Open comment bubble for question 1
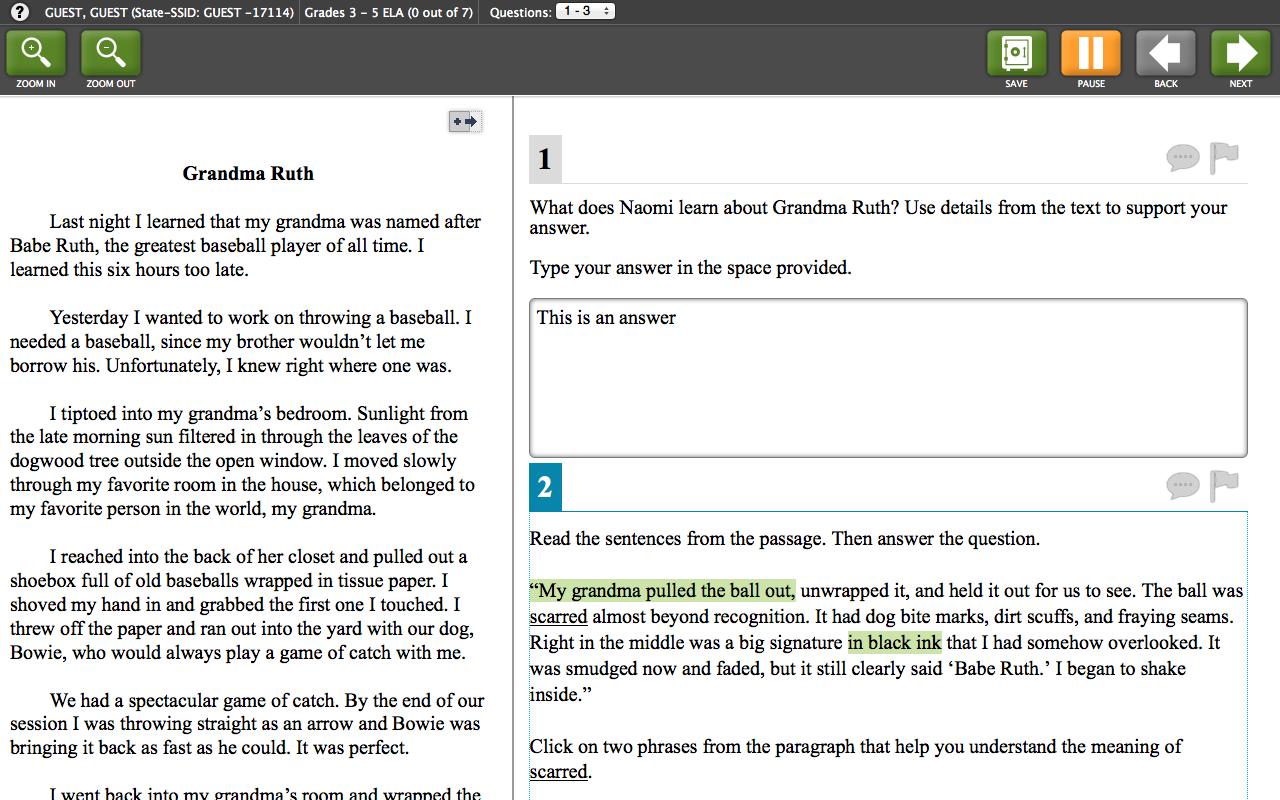 point(1182,158)
